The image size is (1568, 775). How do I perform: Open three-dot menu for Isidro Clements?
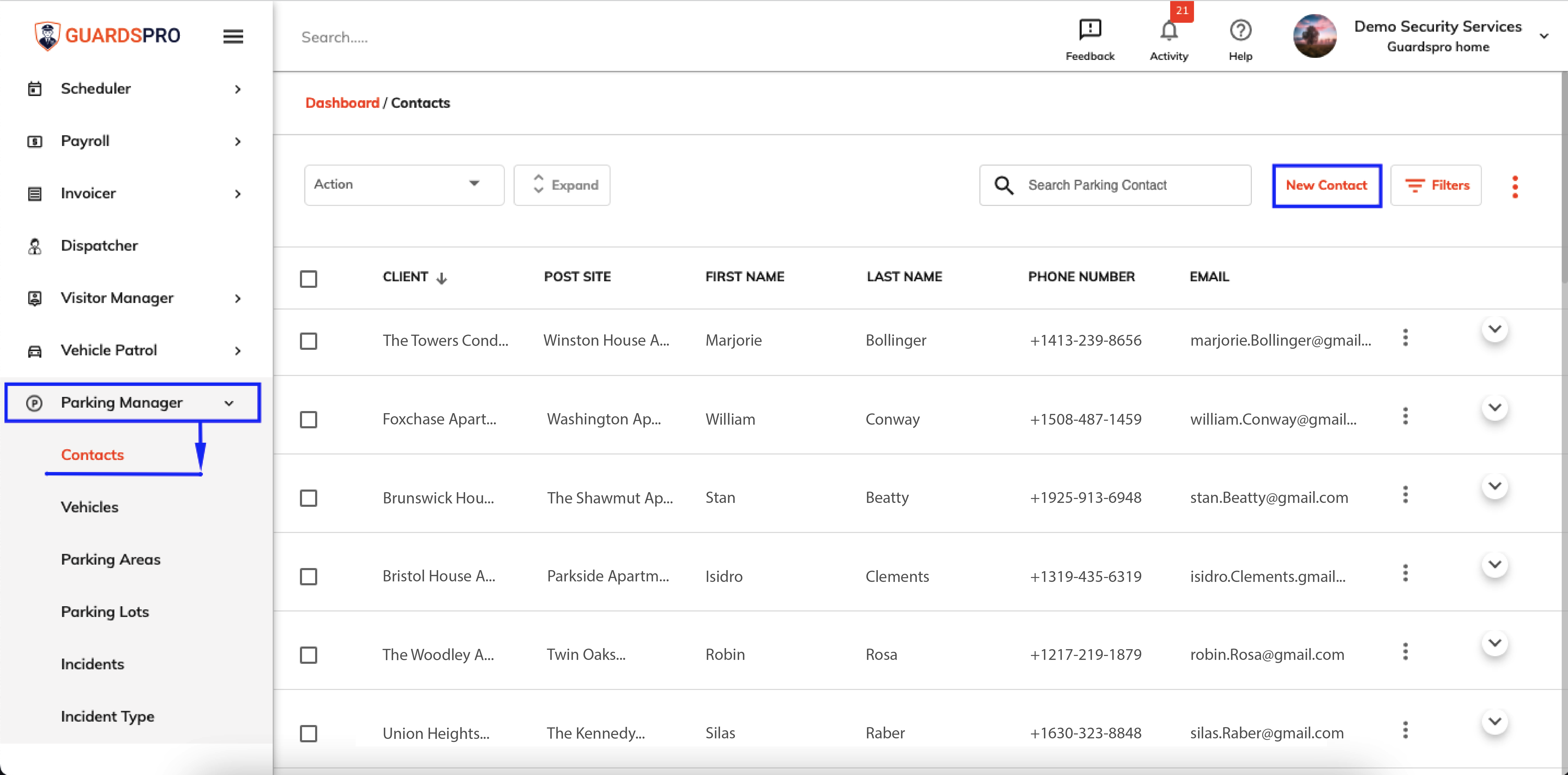pos(1405,573)
